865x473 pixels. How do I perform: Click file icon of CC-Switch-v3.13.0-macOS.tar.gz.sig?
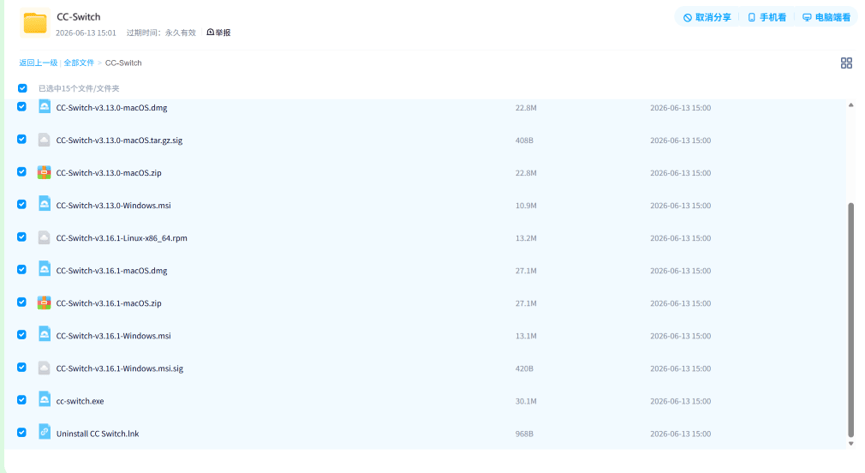click(x=44, y=140)
